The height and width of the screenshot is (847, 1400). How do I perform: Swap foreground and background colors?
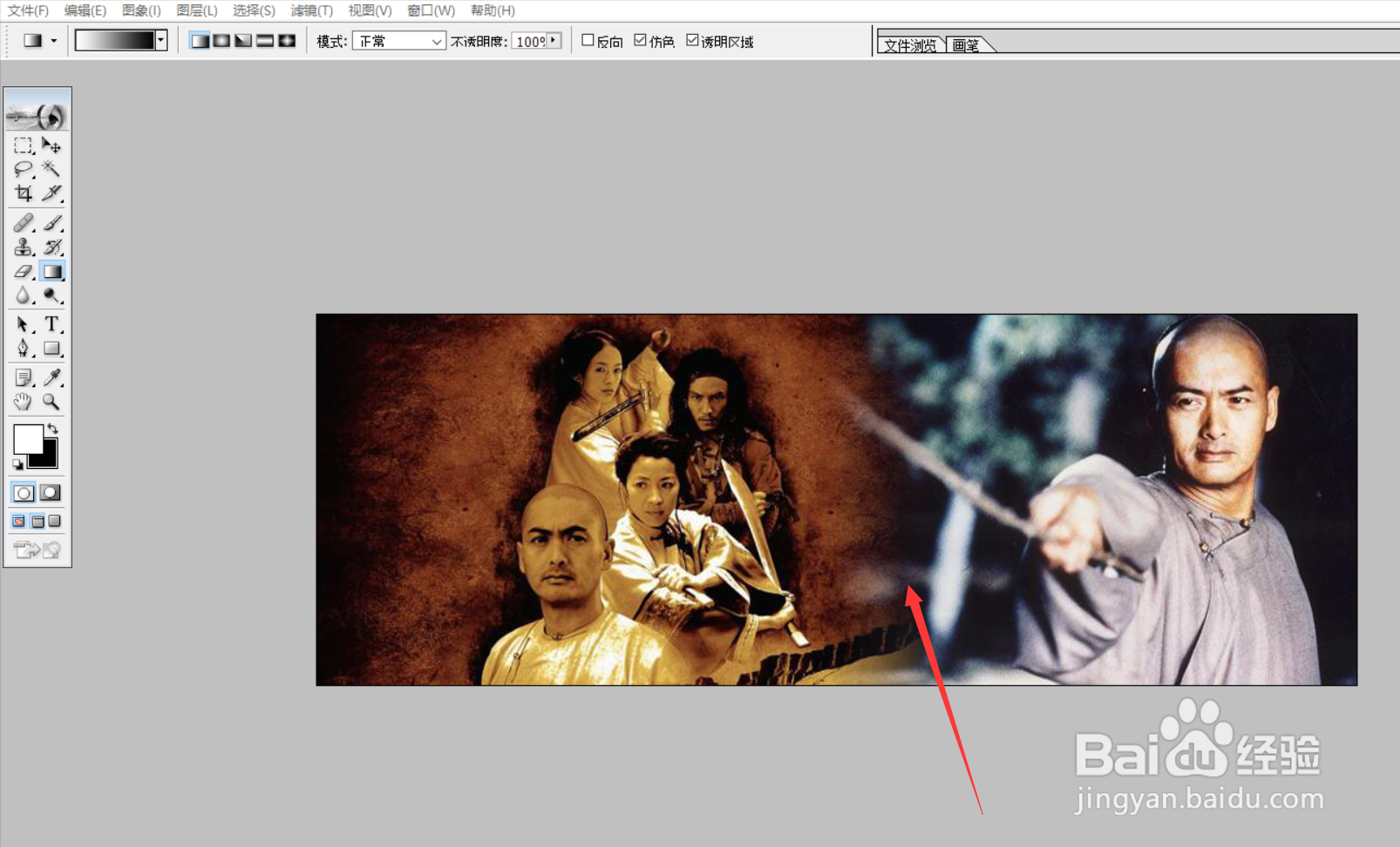pos(53,428)
